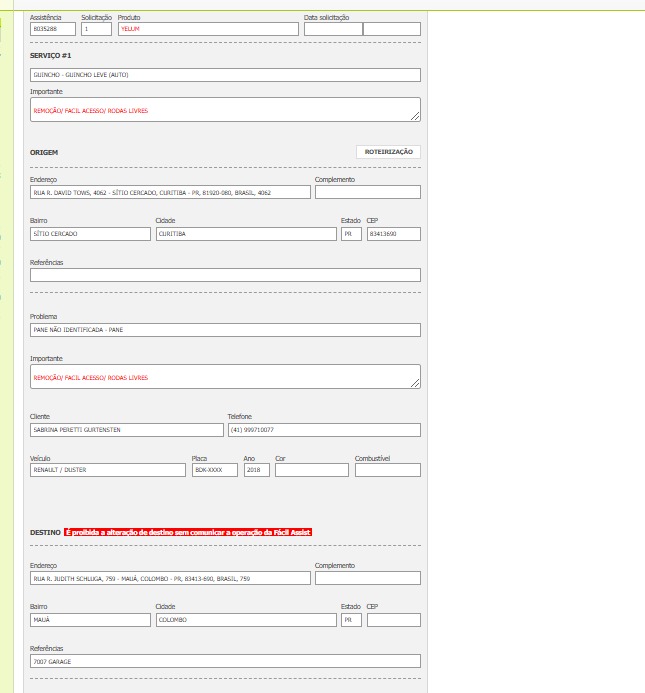645x693 pixels.
Task: Select the Solicitação field
Action: point(96,29)
